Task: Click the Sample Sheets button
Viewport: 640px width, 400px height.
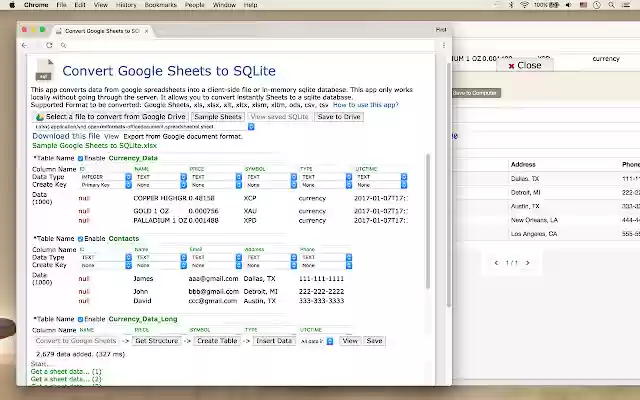Action: point(218,117)
